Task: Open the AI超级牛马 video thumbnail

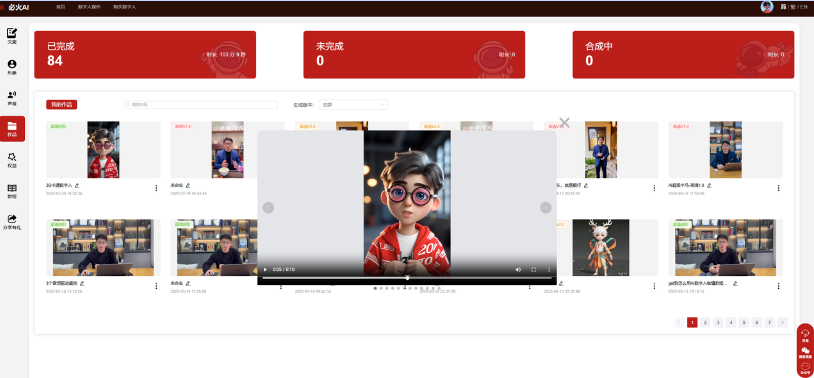Action: (x=726, y=150)
